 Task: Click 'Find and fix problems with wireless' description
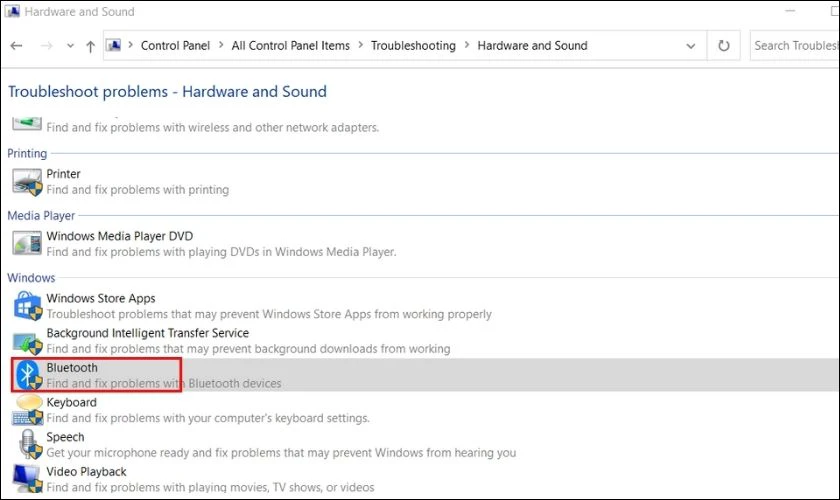tap(213, 128)
